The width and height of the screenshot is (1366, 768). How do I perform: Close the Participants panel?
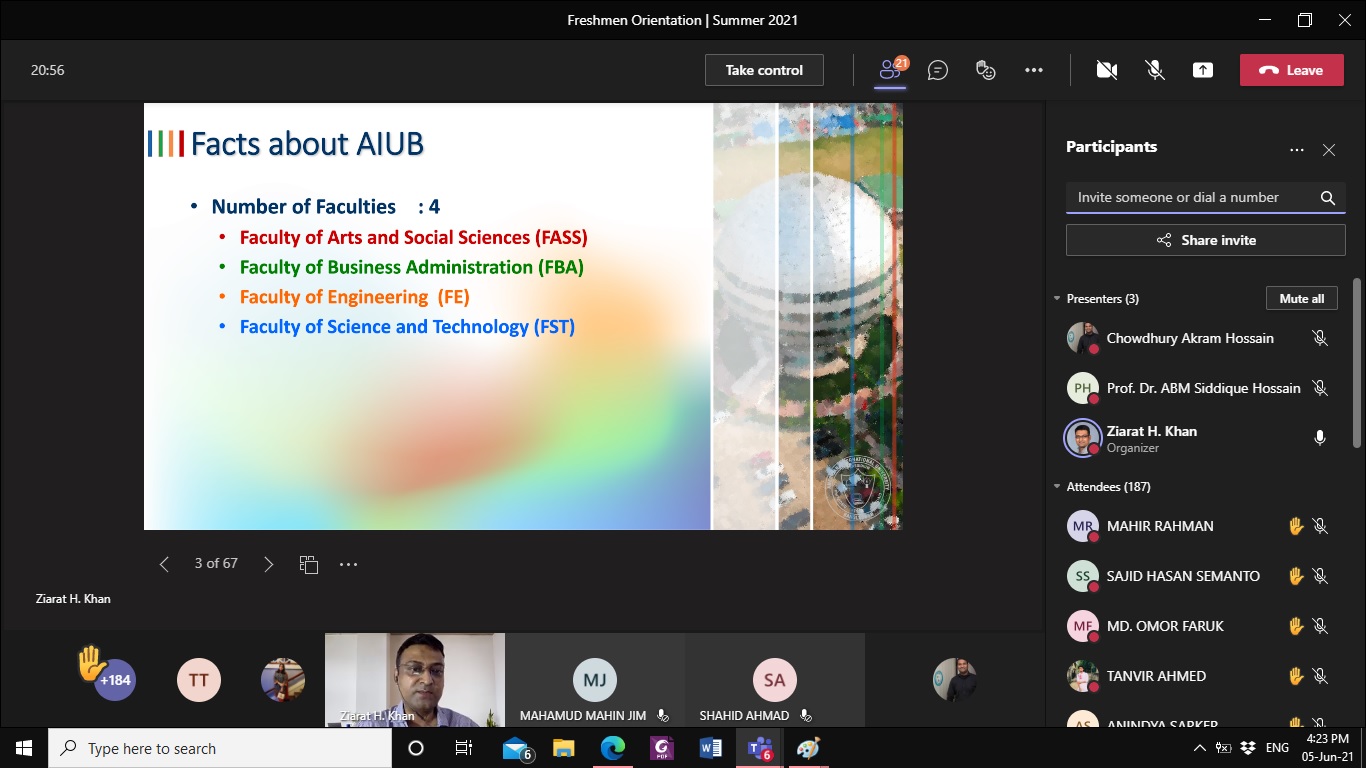(1328, 150)
